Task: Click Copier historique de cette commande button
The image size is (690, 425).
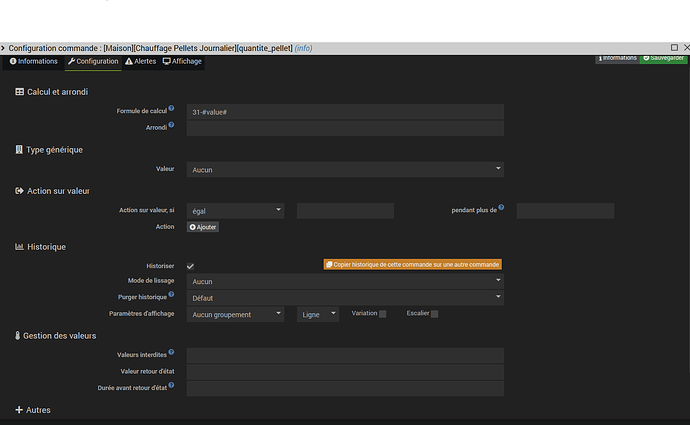Action: tap(413, 264)
